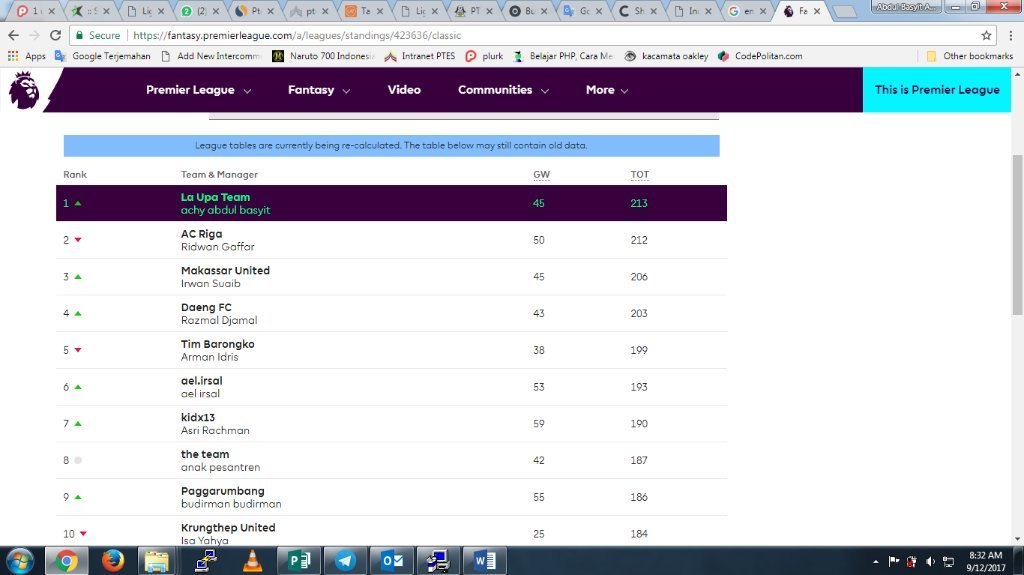Reload the page with refresh icon

(56, 35)
